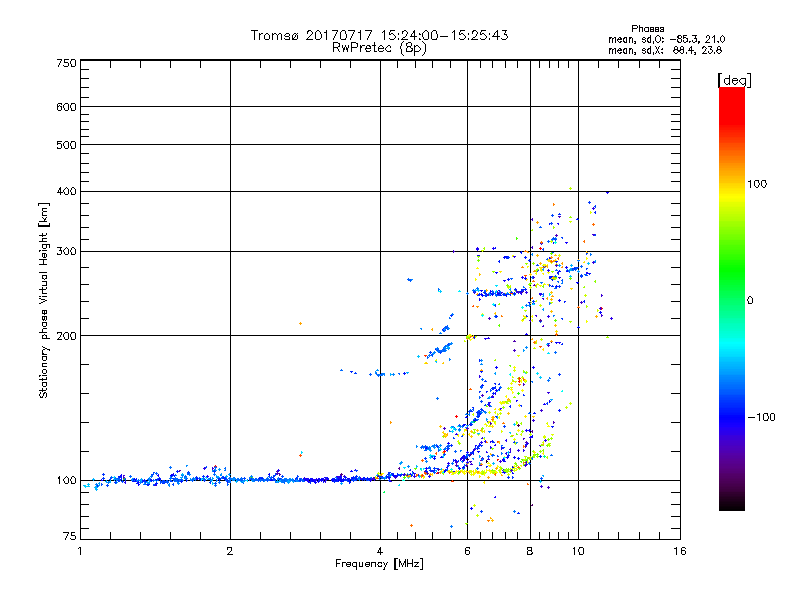Click the x-axis label '2'

tap(230, 551)
